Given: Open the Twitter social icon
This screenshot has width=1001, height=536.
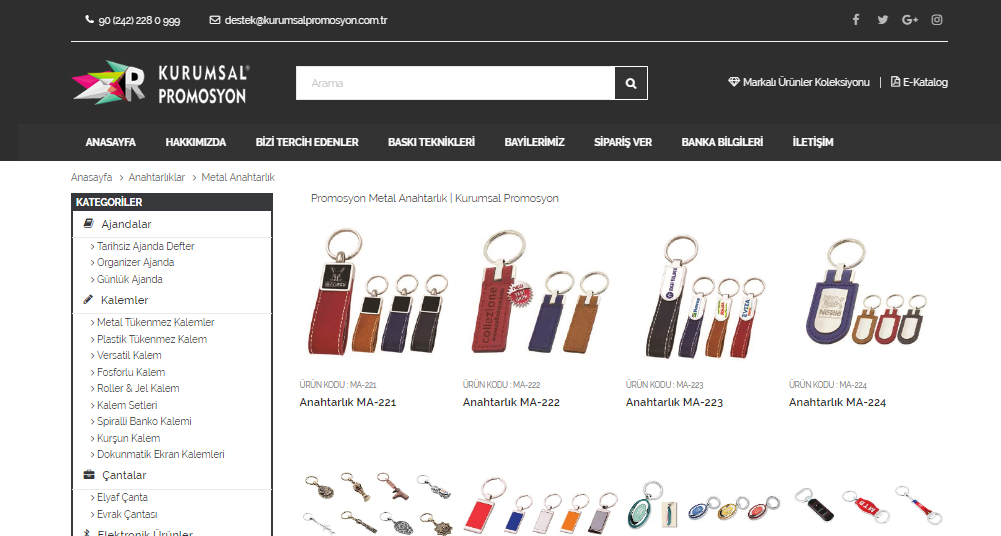Looking at the screenshot, I should tap(883, 20).
